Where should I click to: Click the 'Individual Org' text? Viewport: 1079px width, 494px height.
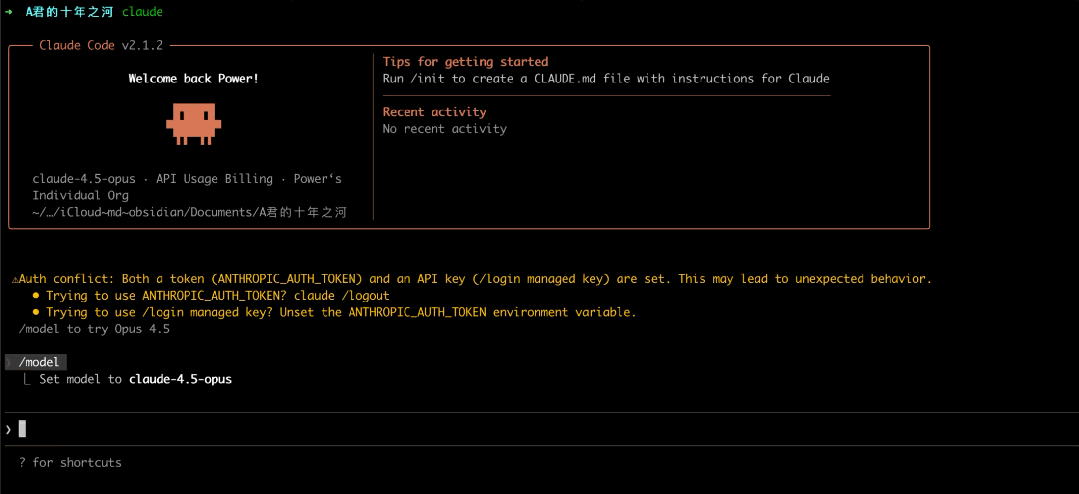pyautogui.click(x=80, y=195)
